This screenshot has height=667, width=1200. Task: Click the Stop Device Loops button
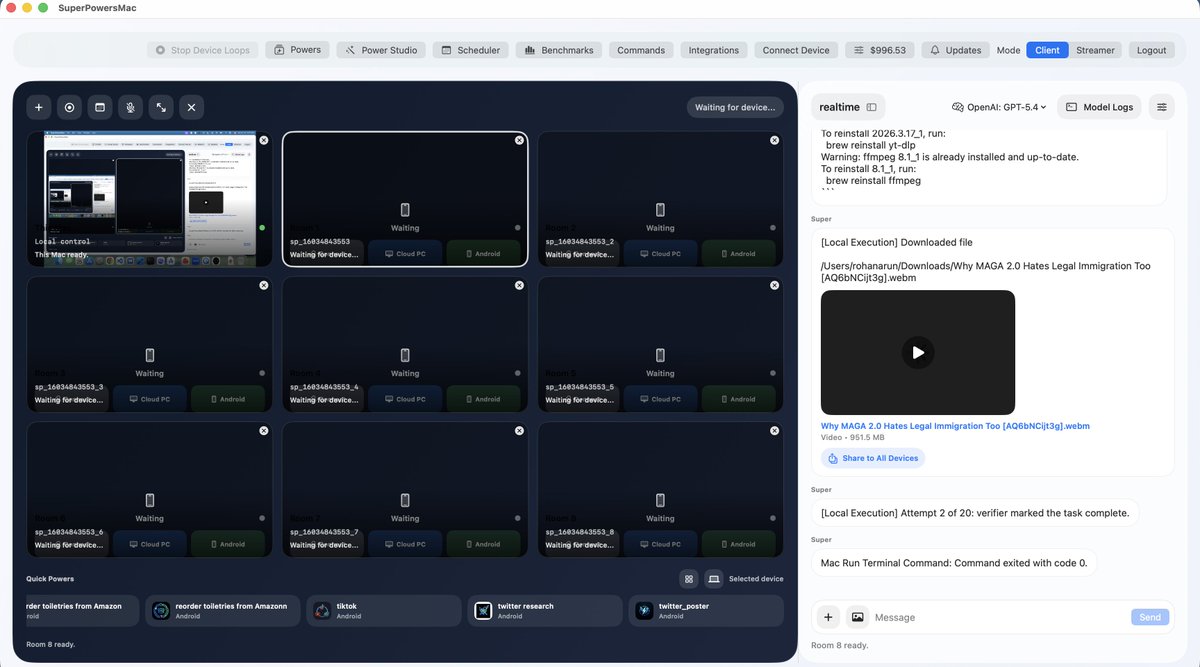click(x=203, y=50)
